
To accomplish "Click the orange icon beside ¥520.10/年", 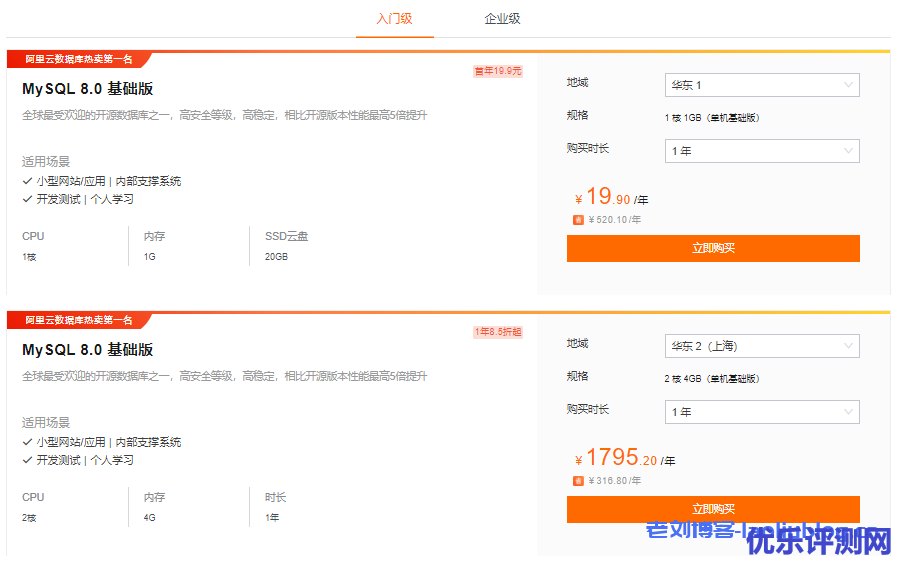I will (578, 220).
